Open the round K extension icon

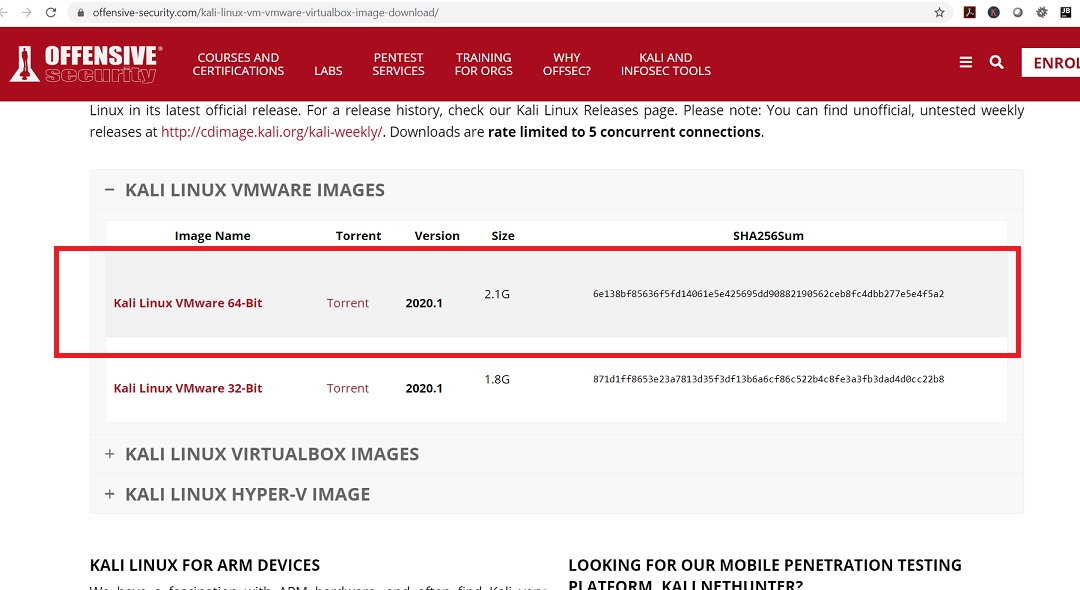[x=994, y=12]
